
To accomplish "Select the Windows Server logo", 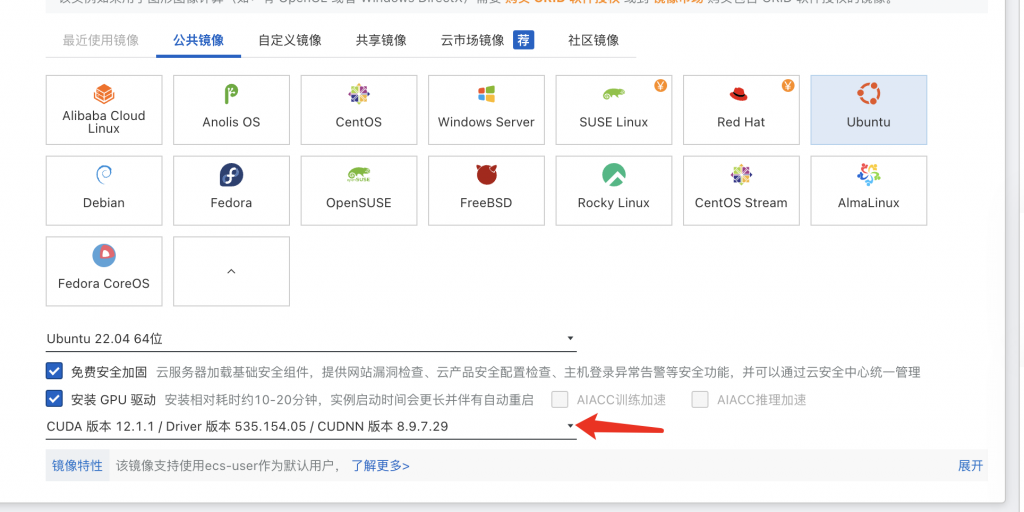I will pos(487,94).
